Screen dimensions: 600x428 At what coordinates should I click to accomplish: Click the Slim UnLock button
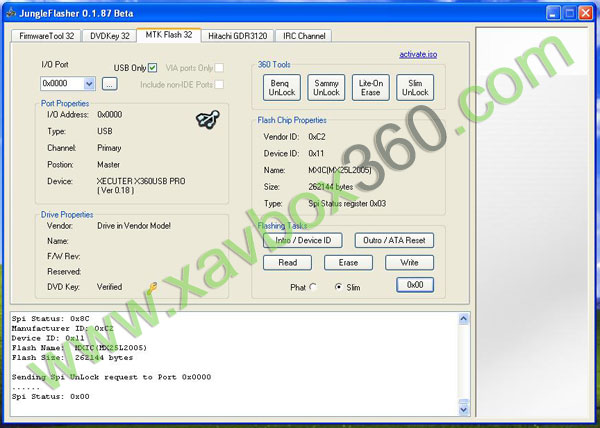tap(415, 88)
